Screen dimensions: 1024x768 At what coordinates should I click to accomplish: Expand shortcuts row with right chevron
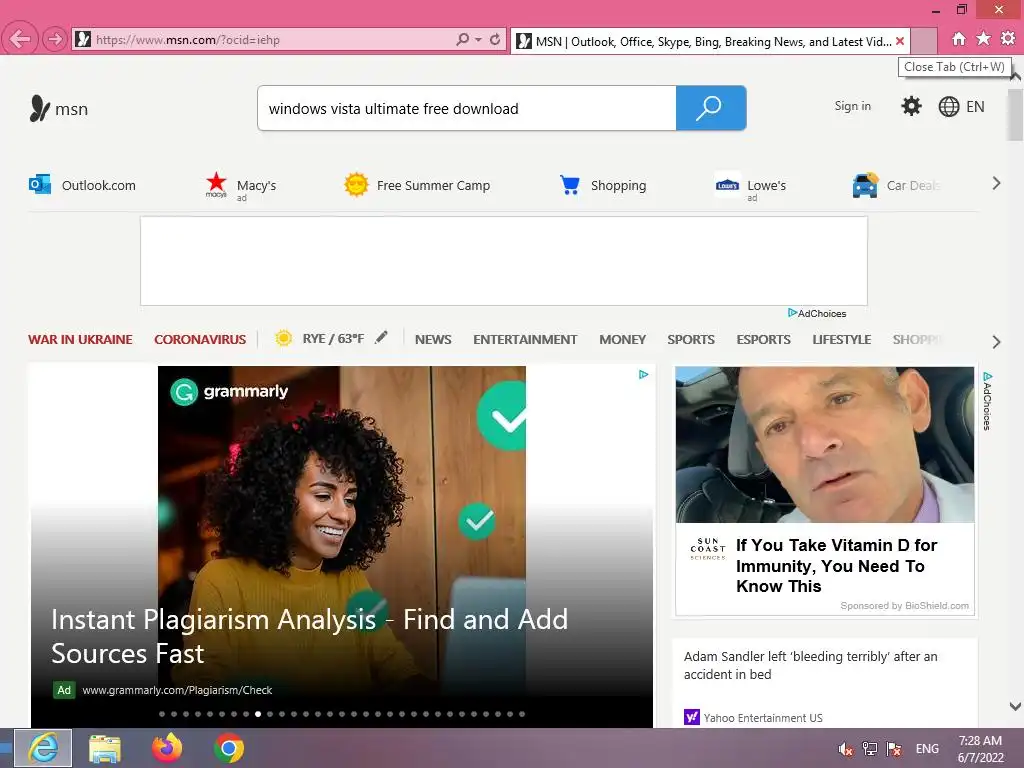click(996, 184)
